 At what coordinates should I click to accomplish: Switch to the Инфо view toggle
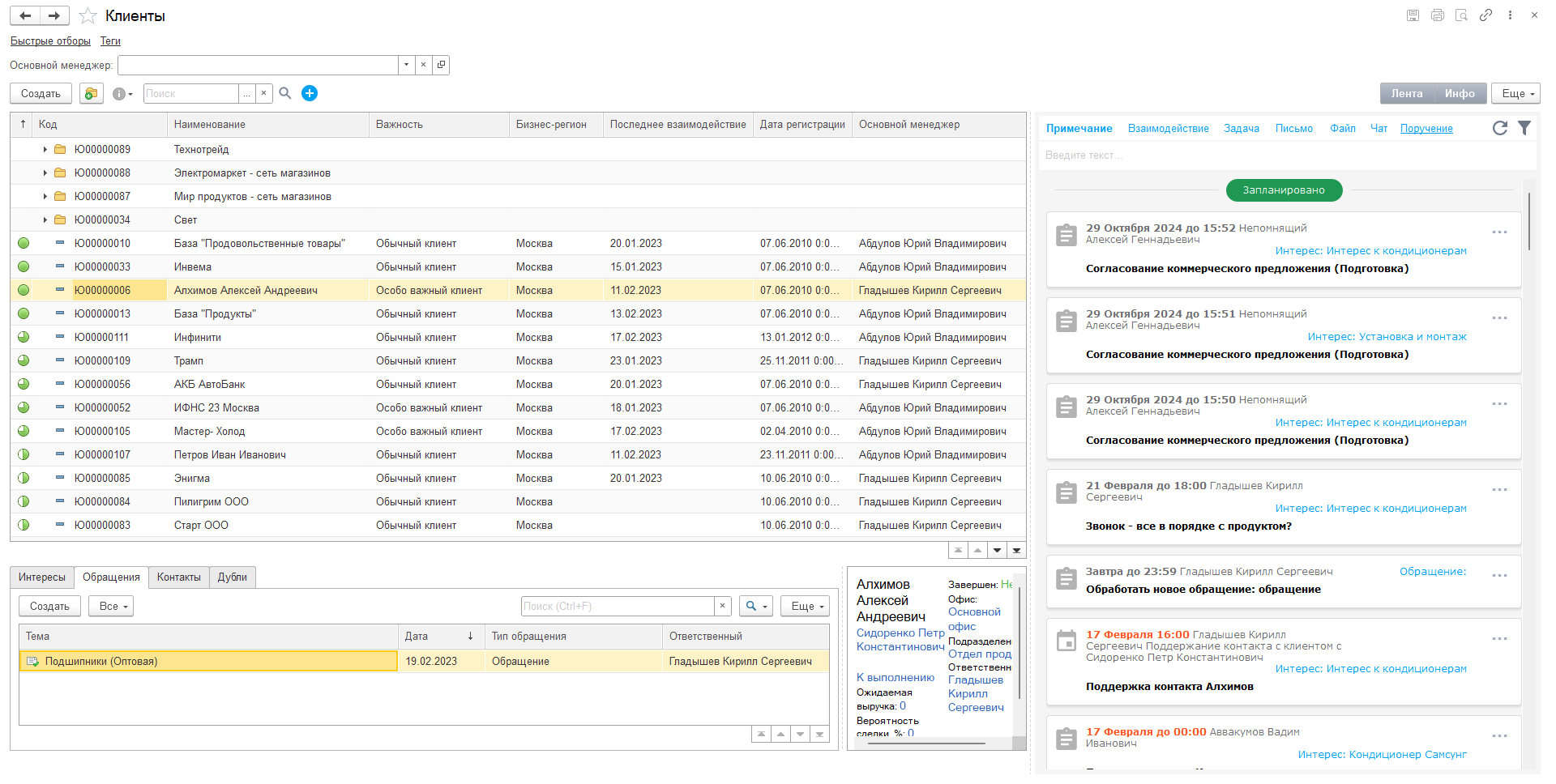point(1460,94)
